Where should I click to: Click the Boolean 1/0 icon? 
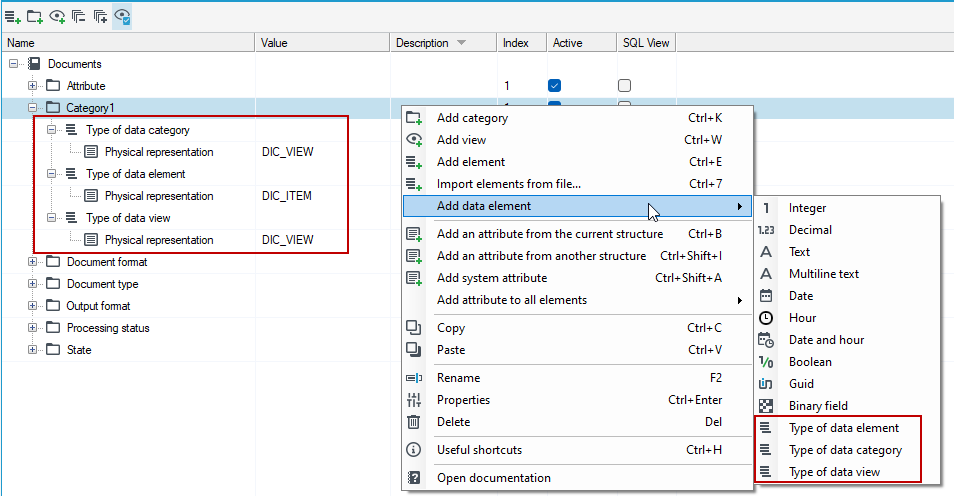766,362
